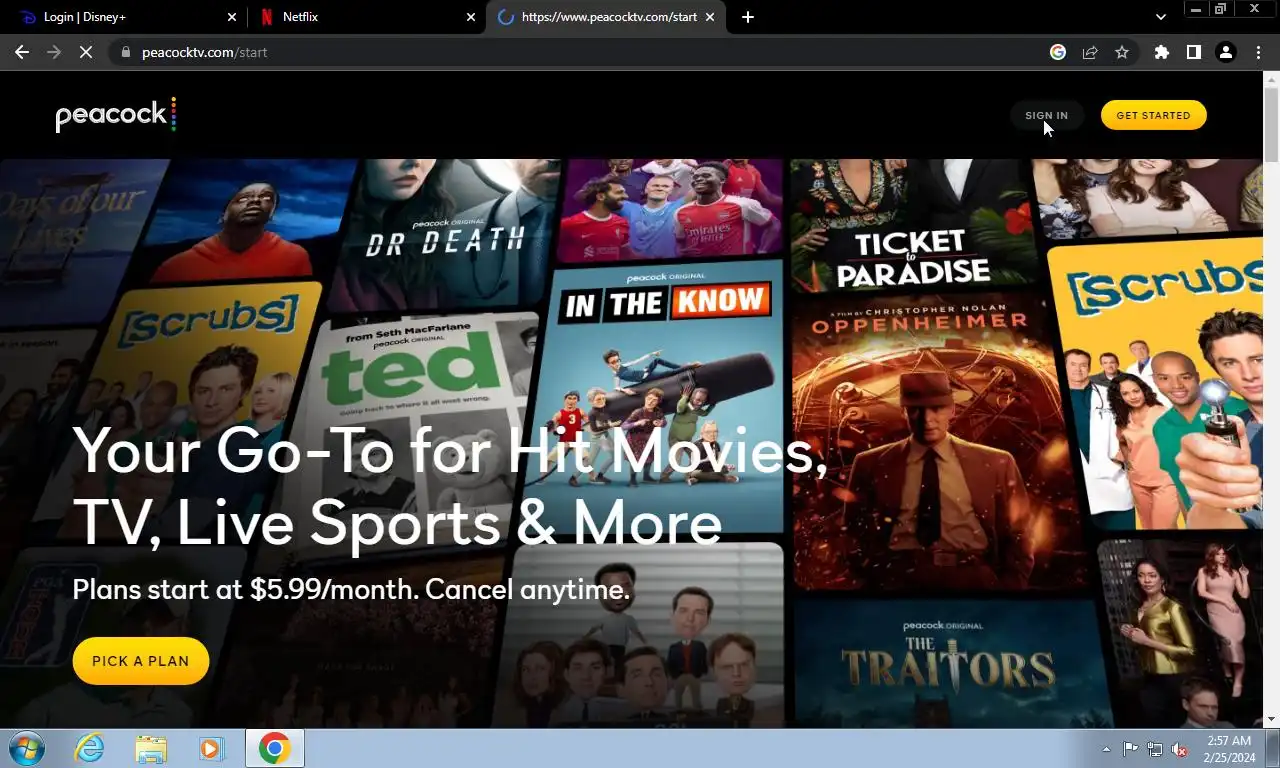Click the Google icon in address bar

pos(1058,52)
